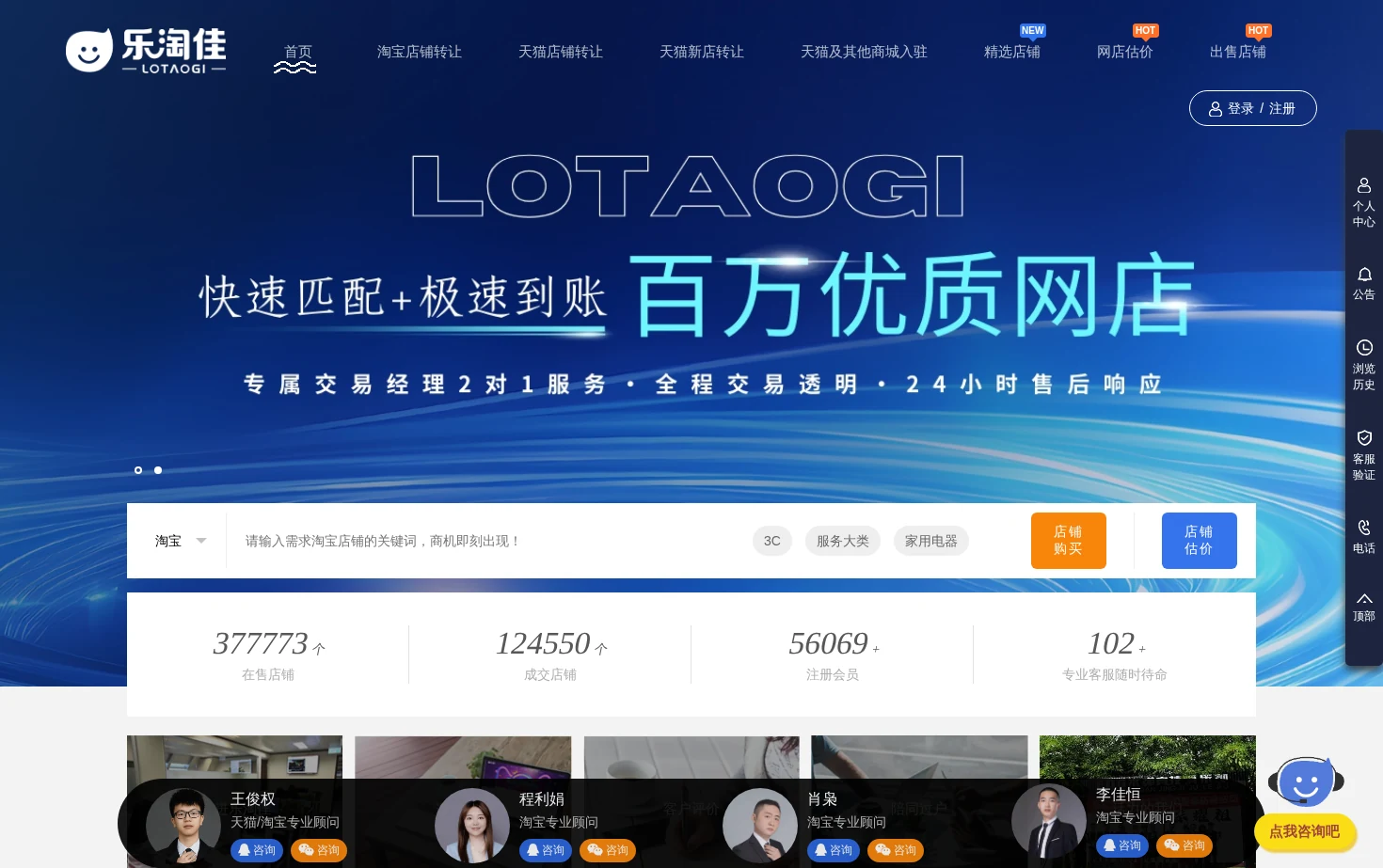Open 出售店铺 nav item
Screen dimensions: 1383x868
pyautogui.click(x=1238, y=52)
